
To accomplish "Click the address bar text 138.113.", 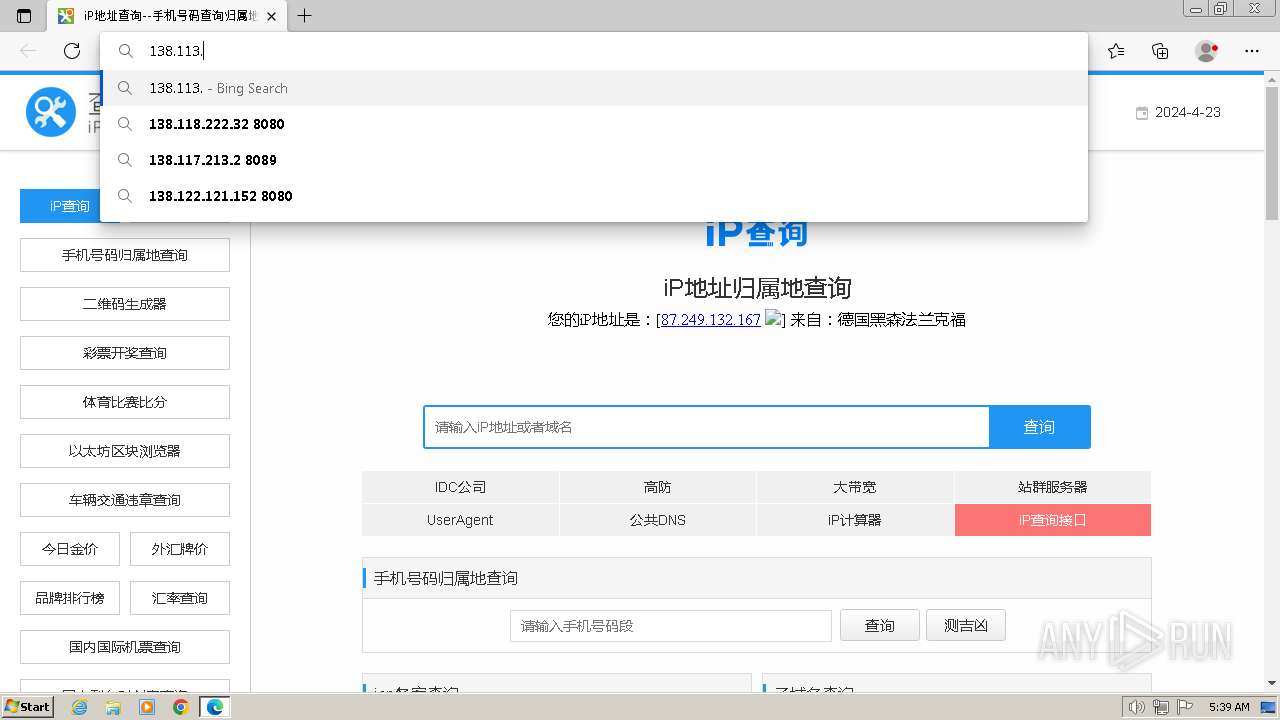I will [176, 51].
